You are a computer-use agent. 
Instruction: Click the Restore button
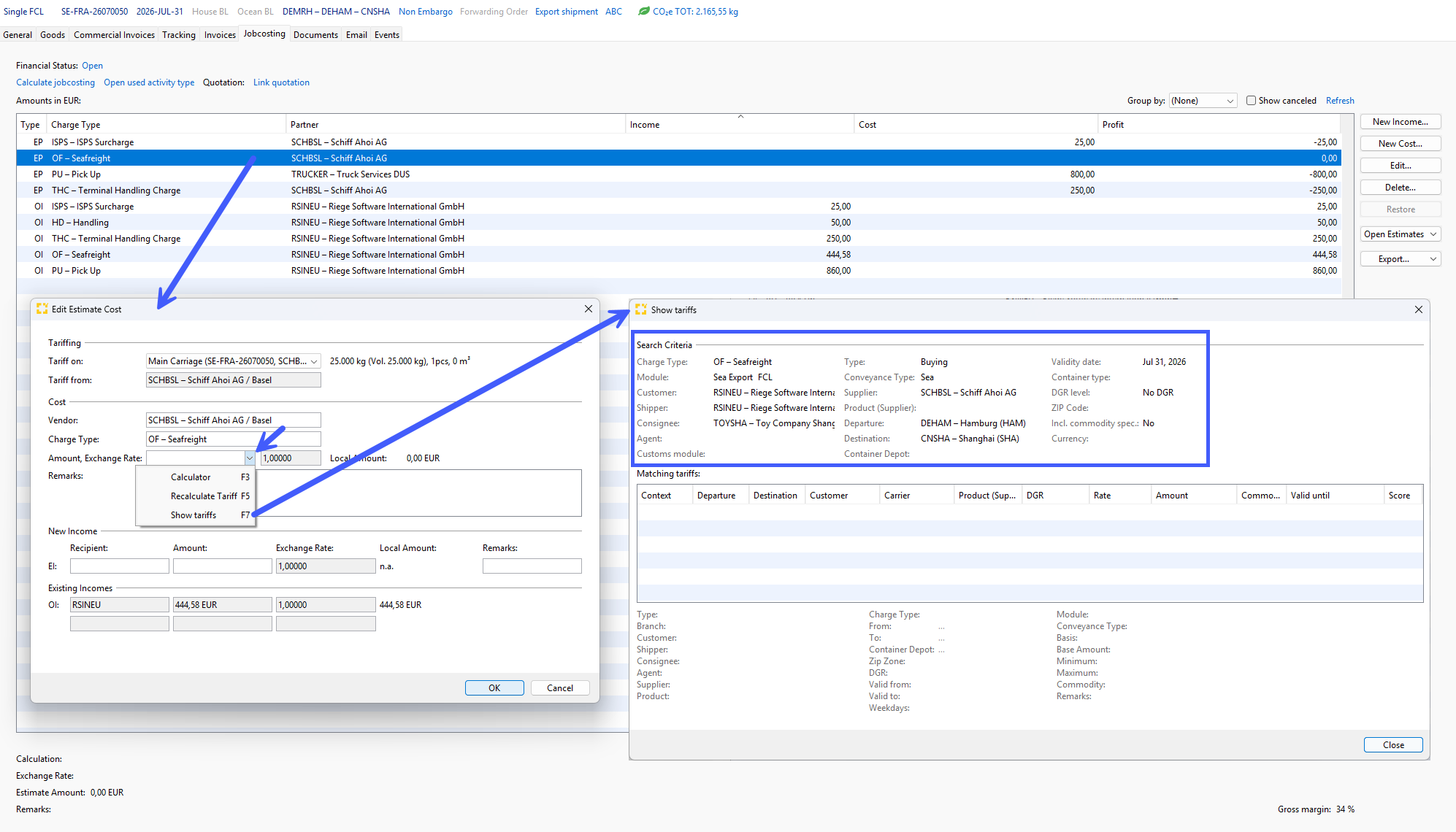[x=1401, y=209]
